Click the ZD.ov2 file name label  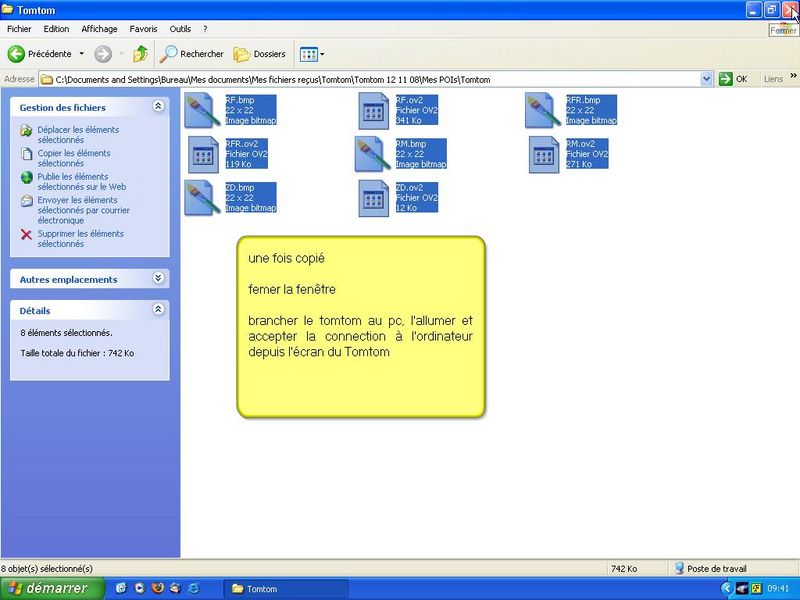410,188
